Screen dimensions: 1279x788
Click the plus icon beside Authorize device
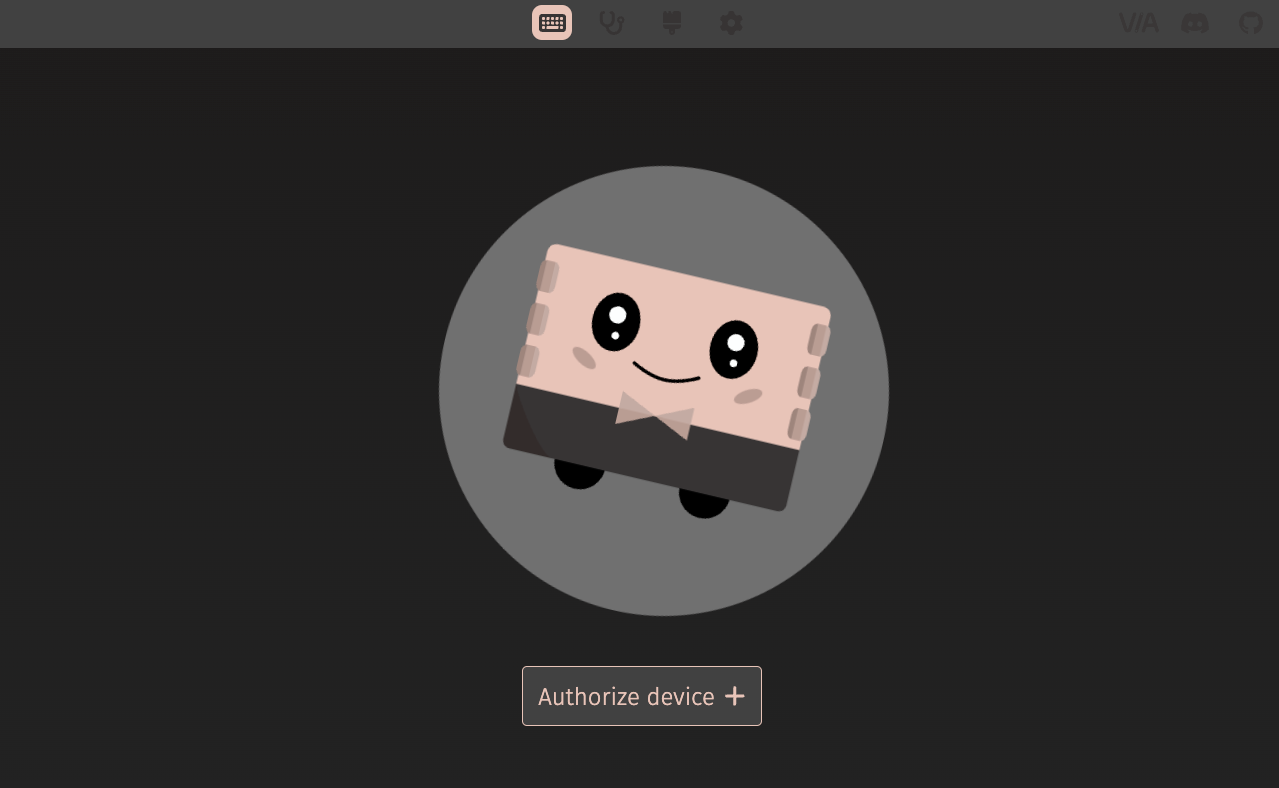pos(735,696)
